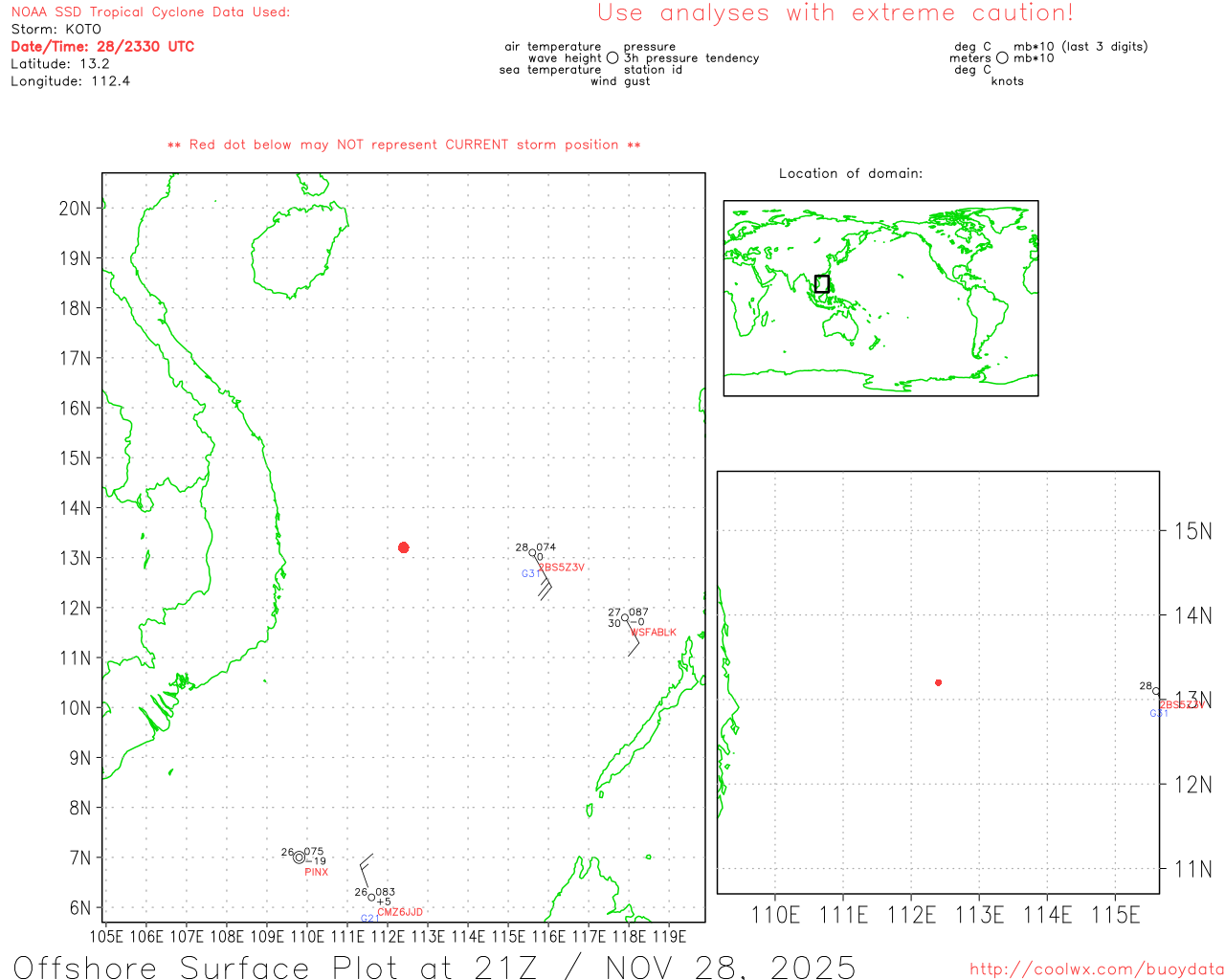Click the '083' pressure value at CMZ6JJD

385,892
